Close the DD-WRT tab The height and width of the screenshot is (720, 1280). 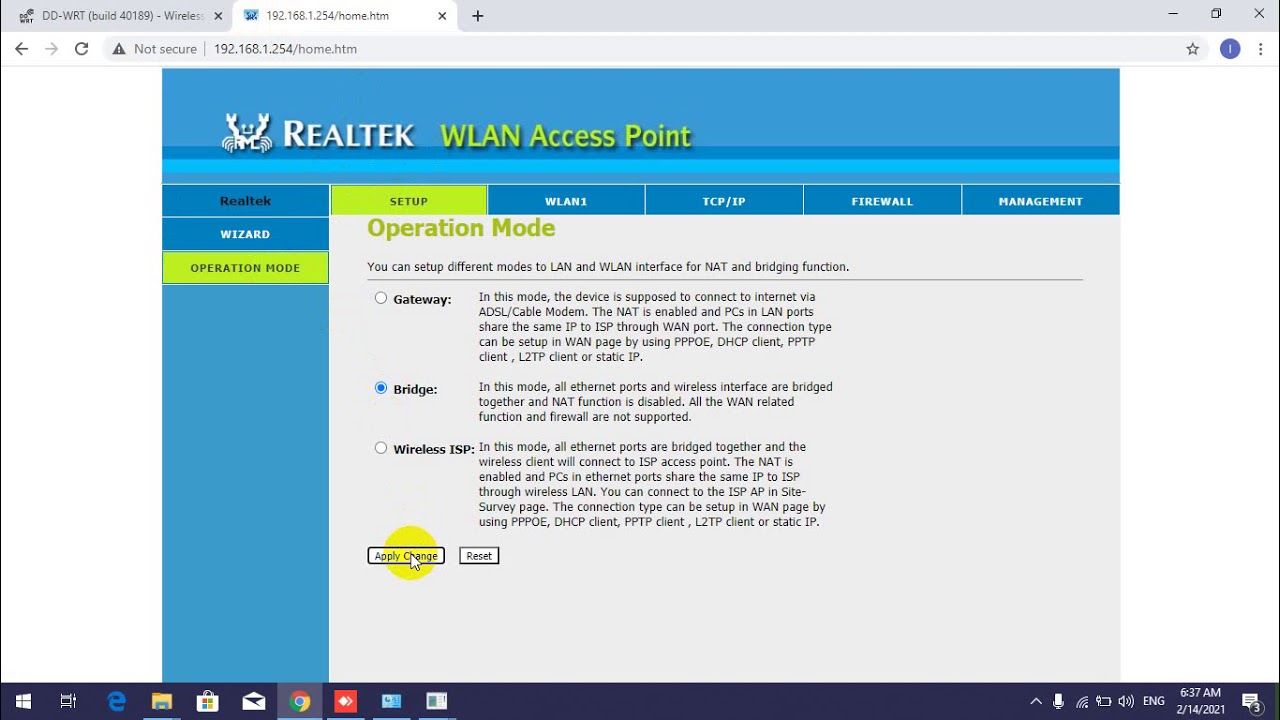point(218,16)
